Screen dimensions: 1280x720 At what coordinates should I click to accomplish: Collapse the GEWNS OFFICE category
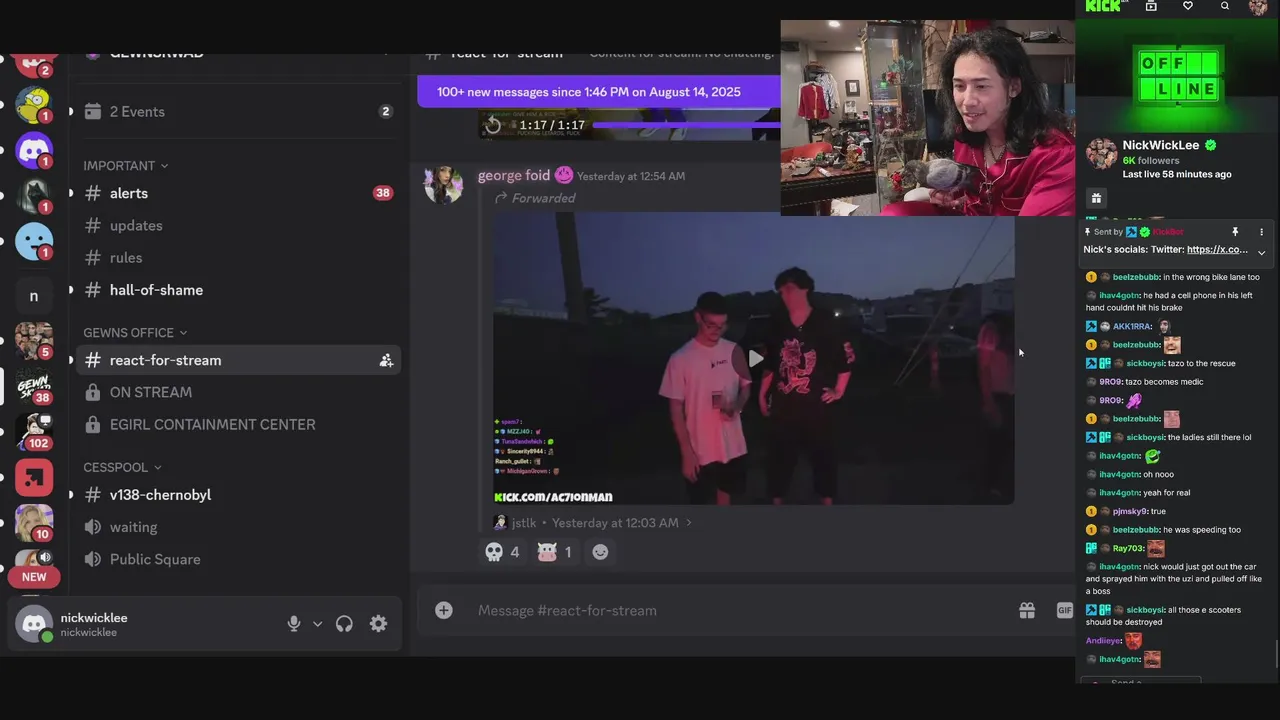[x=135, y=333]
